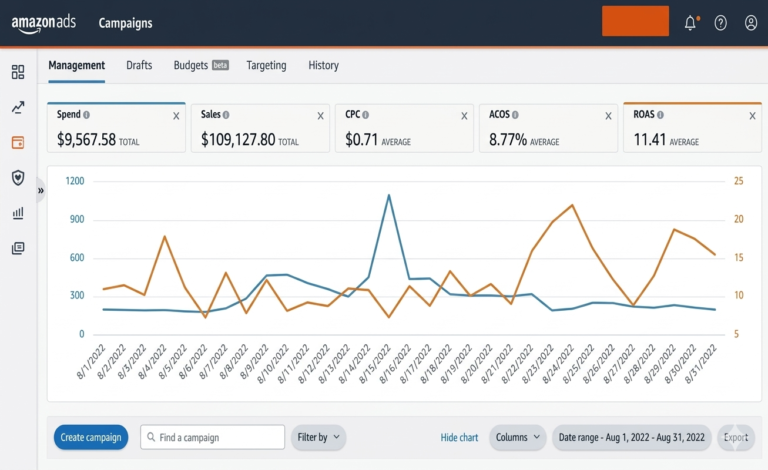Viewport: 768px width, 470px height.
Task: Click the bar chart reports sidebar icon
Action: pyautogui.click(x=18, y=213)
